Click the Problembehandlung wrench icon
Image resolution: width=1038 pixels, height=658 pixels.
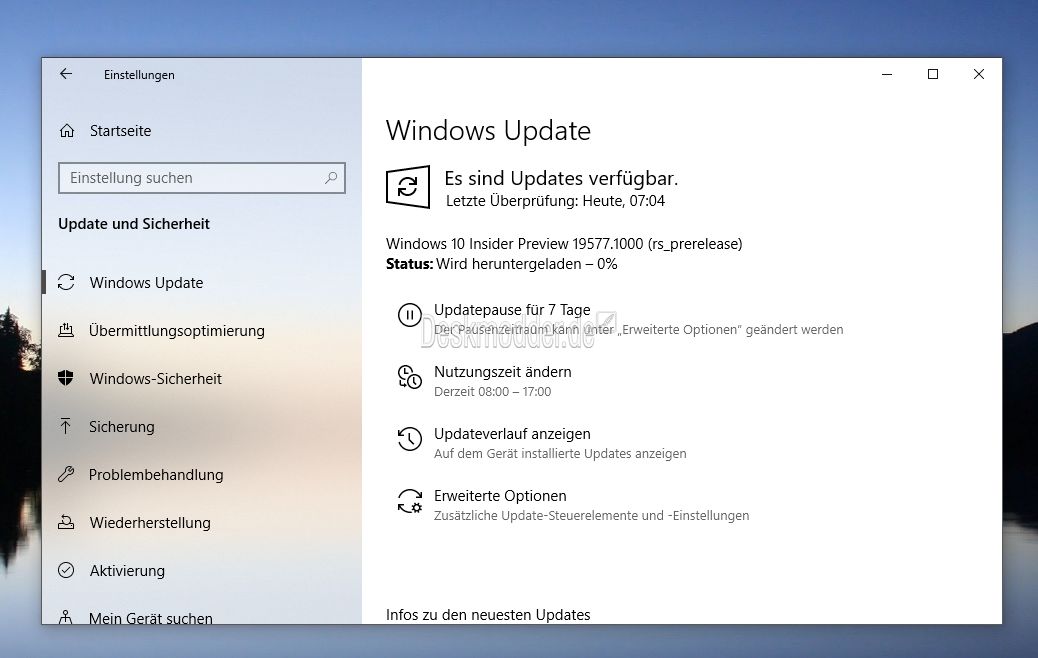[66, 474]
